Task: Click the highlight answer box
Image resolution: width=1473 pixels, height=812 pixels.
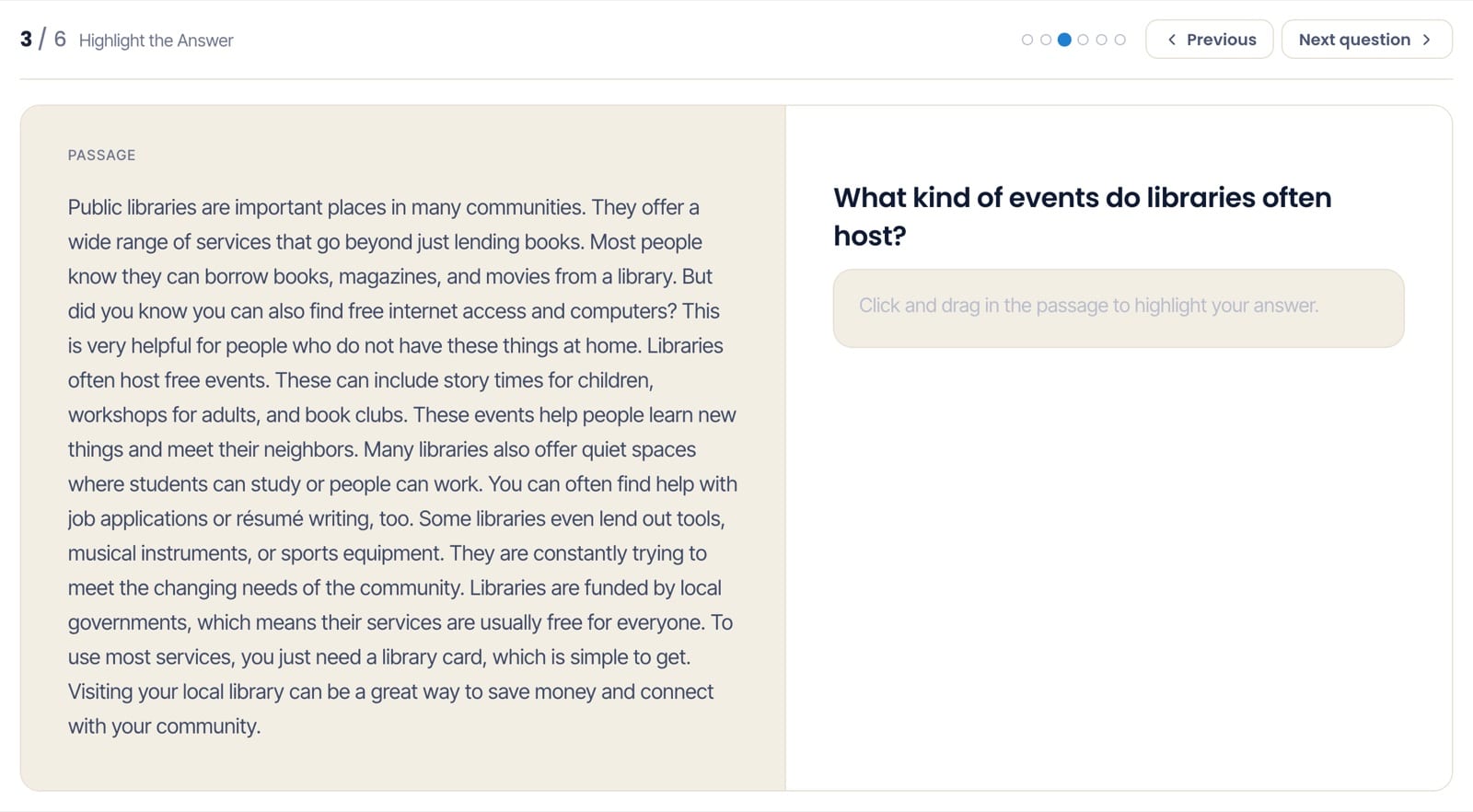Action: click(x=1119, y=307)
